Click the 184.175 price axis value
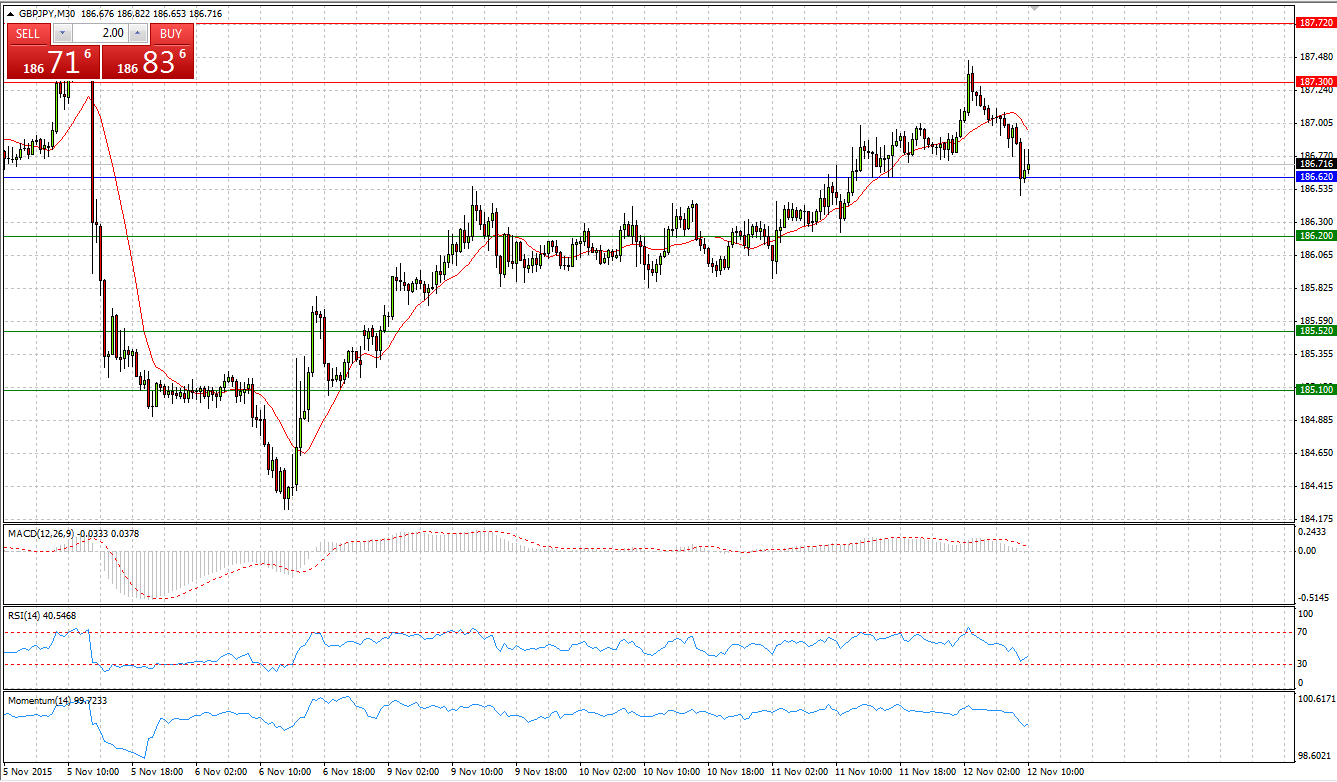 tap(1315, 519)
